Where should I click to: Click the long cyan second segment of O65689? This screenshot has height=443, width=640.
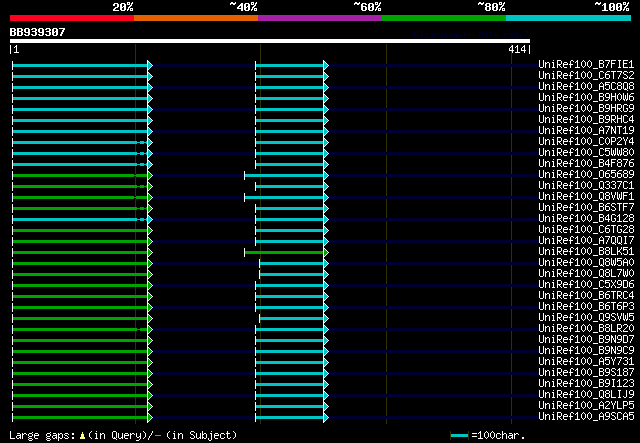tap(285, 176)
